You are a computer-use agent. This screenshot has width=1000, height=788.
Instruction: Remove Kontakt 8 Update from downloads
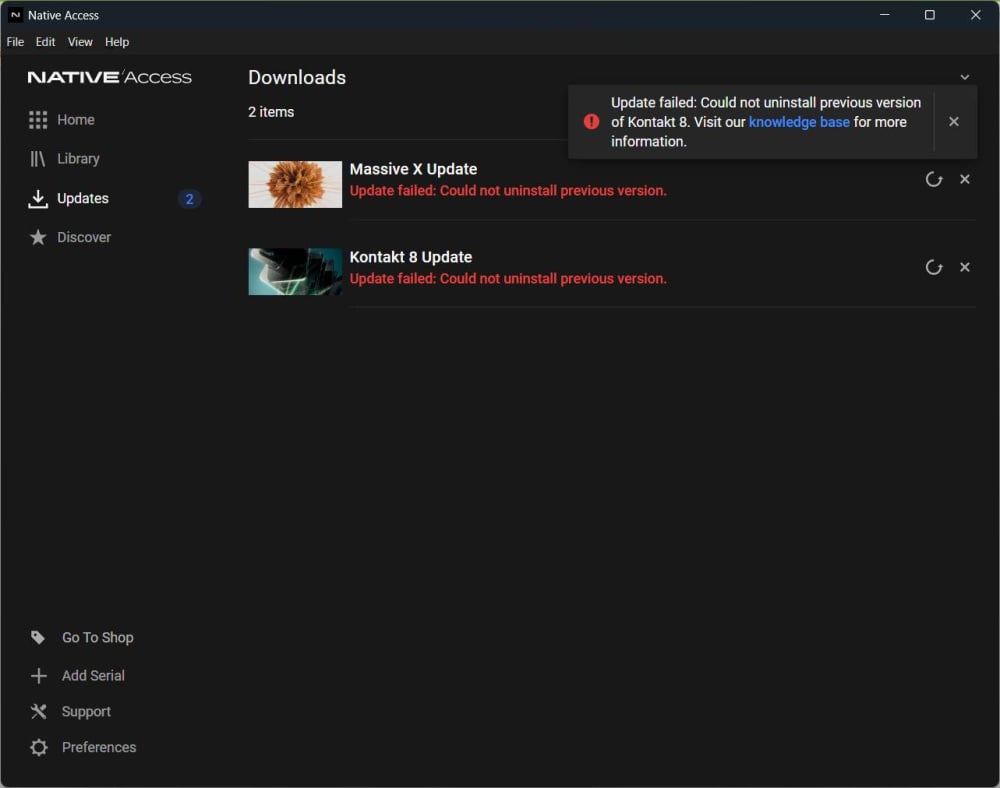tap(965, 267)
